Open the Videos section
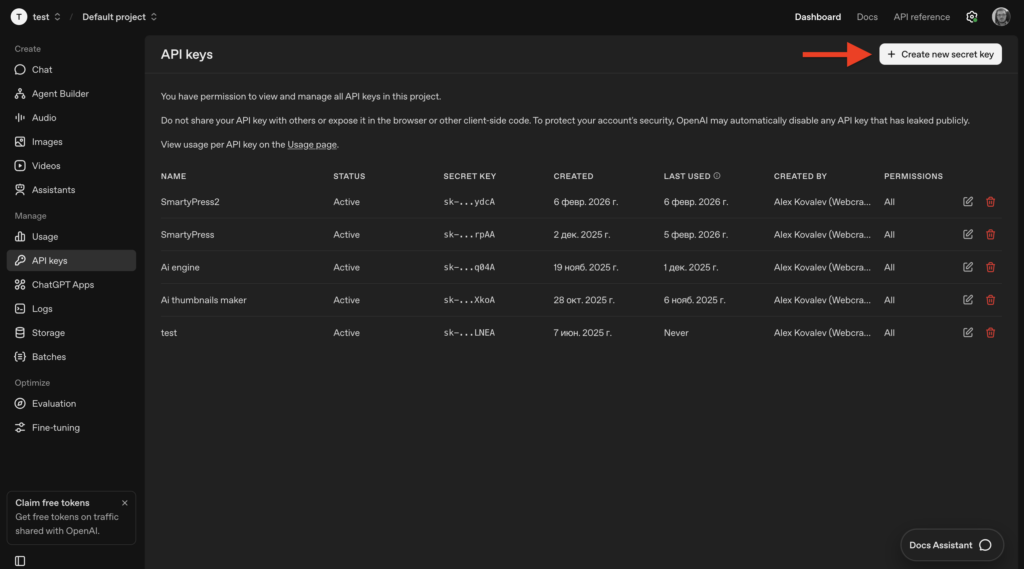The height and width of the screenshot is (569, 1024). point(71,166)
